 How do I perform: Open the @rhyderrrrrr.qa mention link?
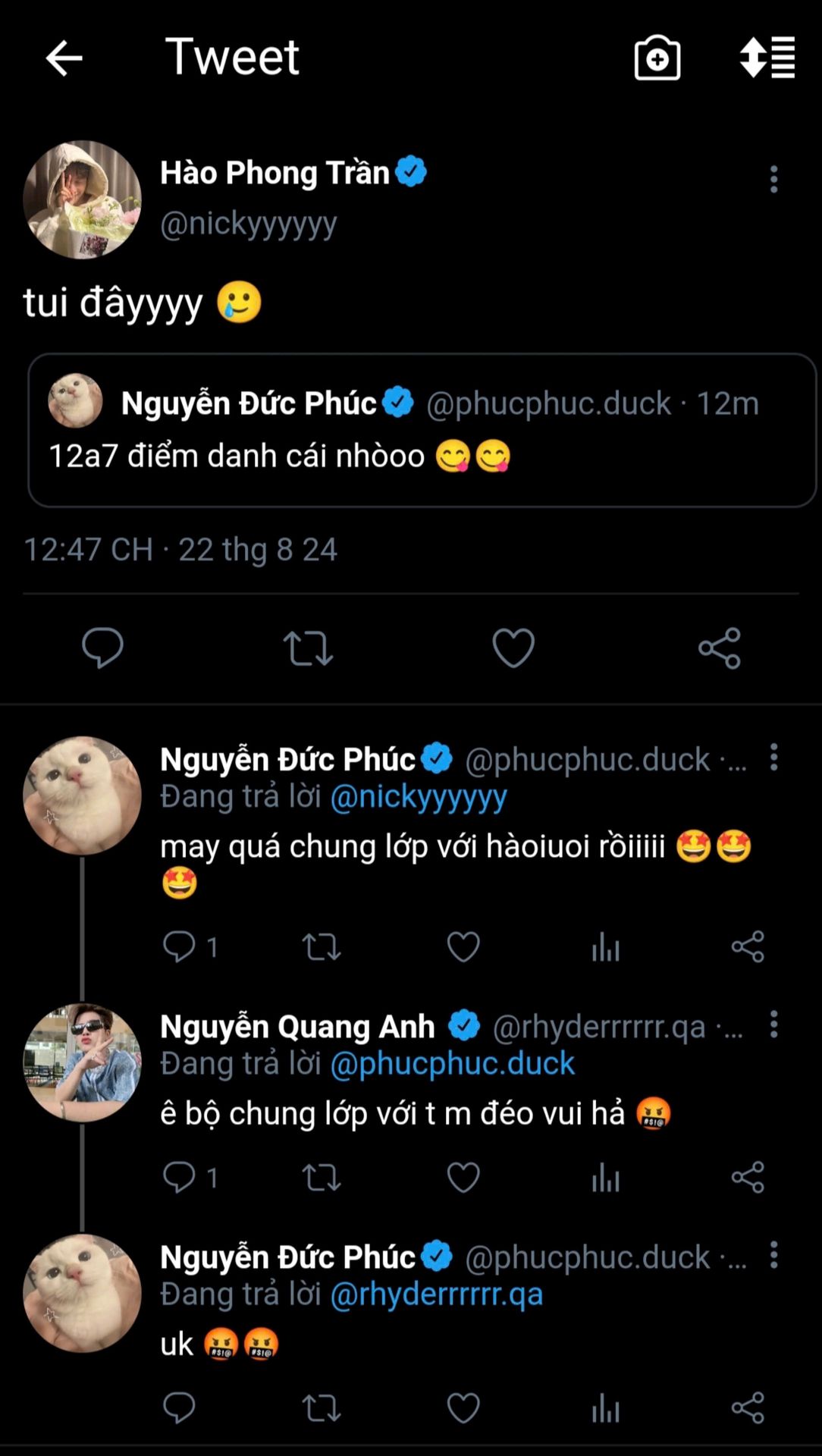coord(437,1294)
